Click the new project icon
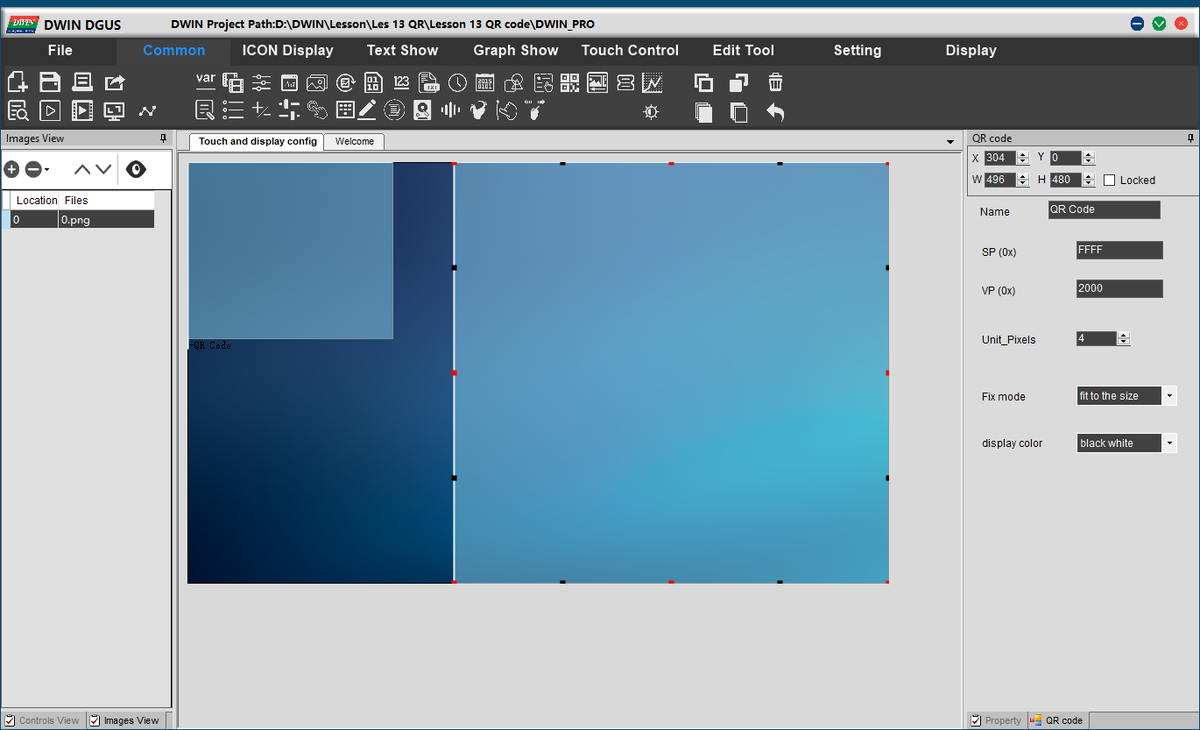Viewport: 1200px width, 730px height. click(x=17, y=83)
